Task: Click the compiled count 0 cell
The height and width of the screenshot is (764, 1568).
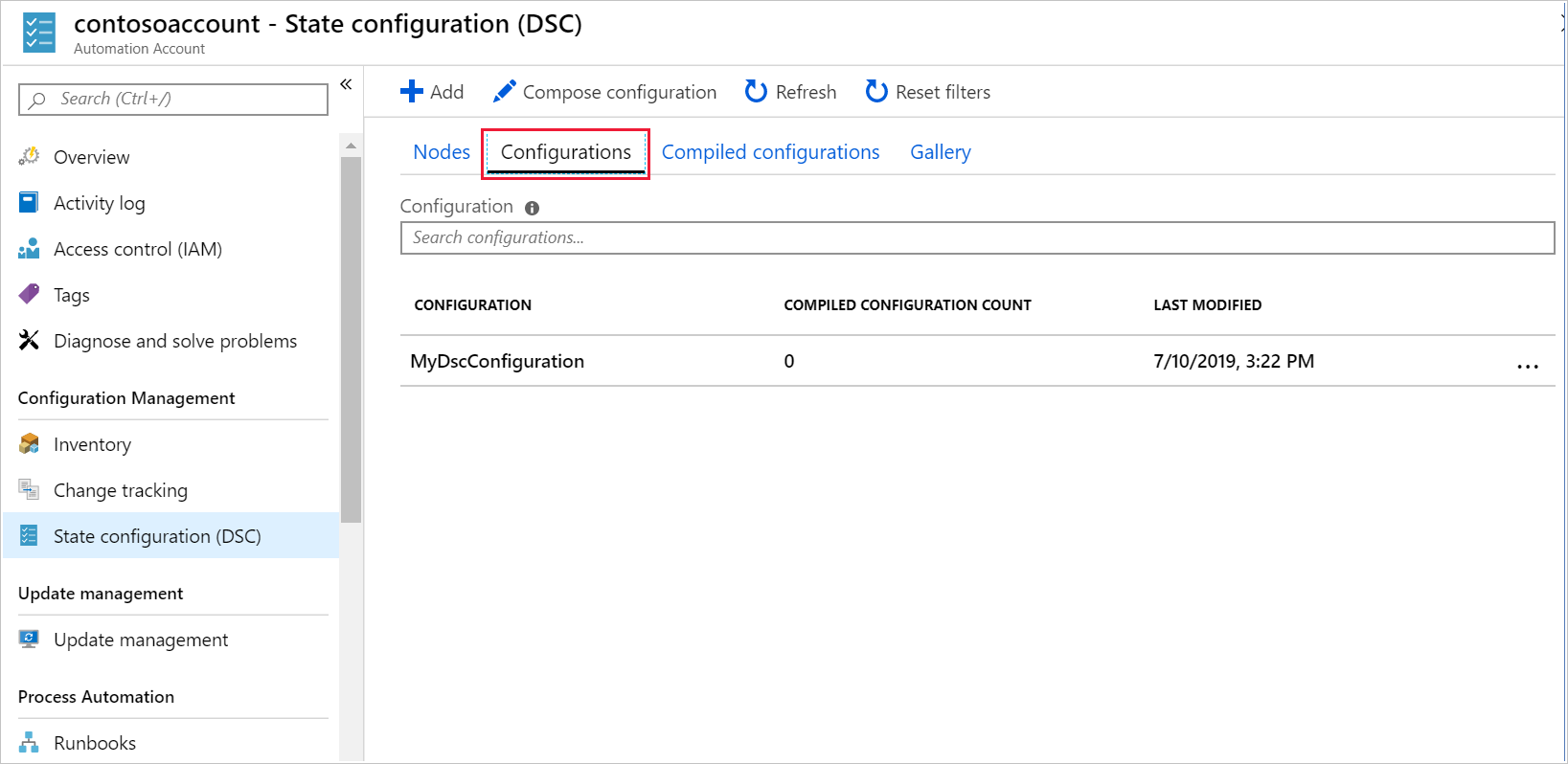Action: point(789,361)
